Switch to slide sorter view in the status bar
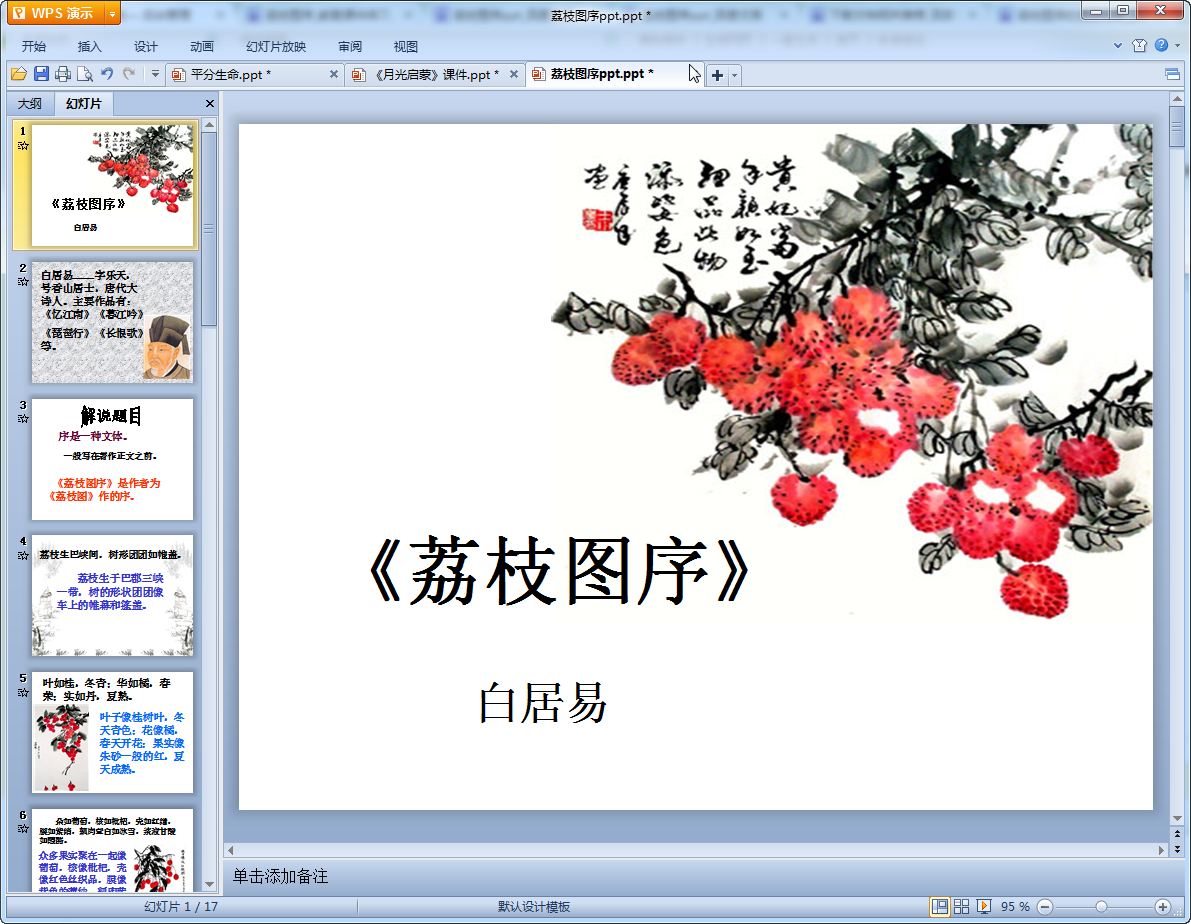This screenshot has width=1191, height=924. (x=962, y=907)
